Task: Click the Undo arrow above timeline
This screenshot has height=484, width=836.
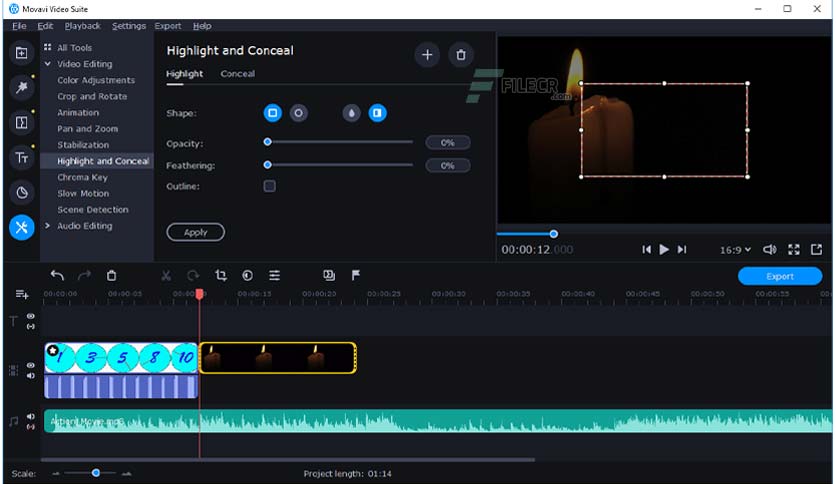Action: click(x=57, y=276)
